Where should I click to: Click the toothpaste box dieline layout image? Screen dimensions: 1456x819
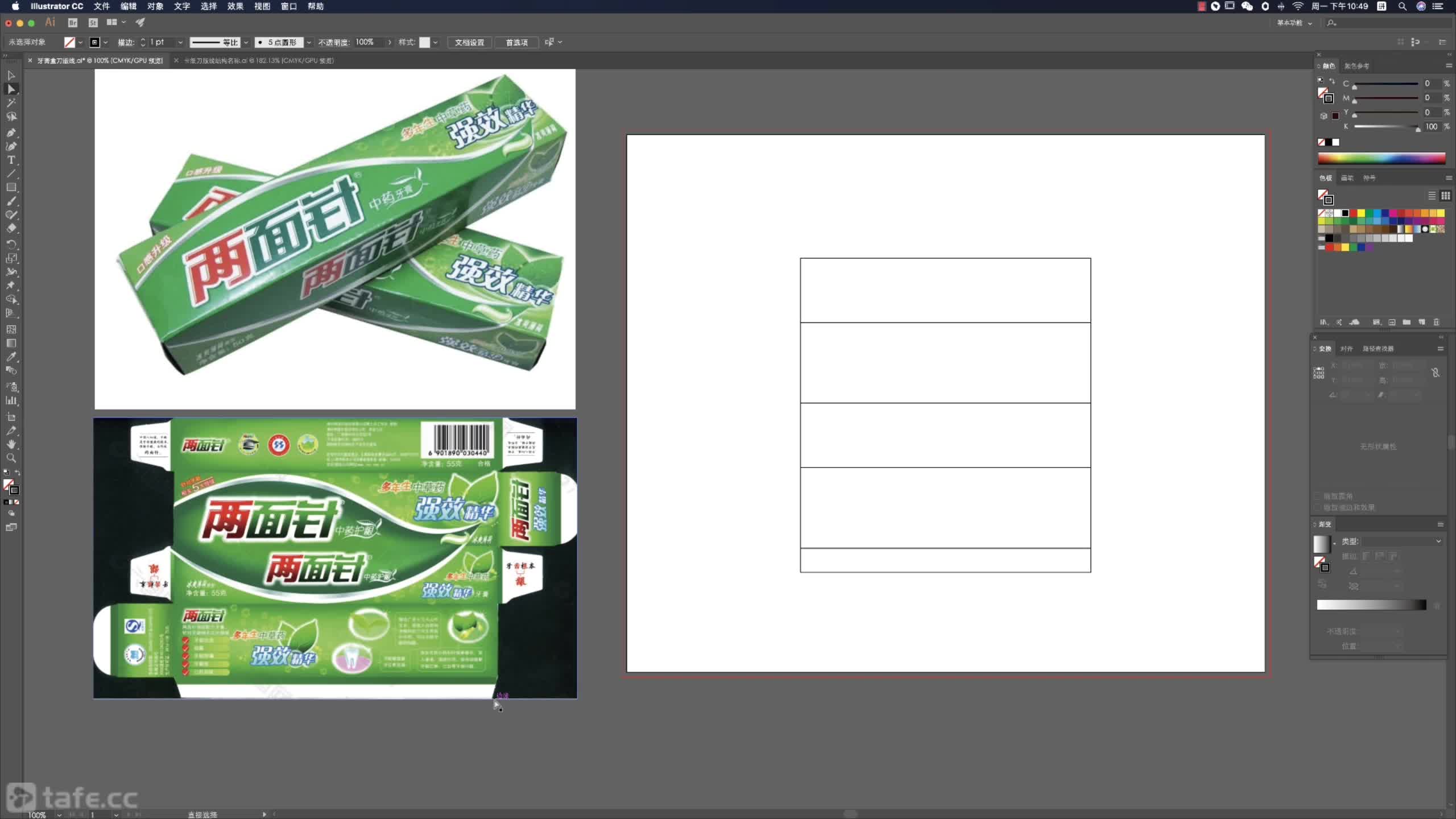click(335, 558)
